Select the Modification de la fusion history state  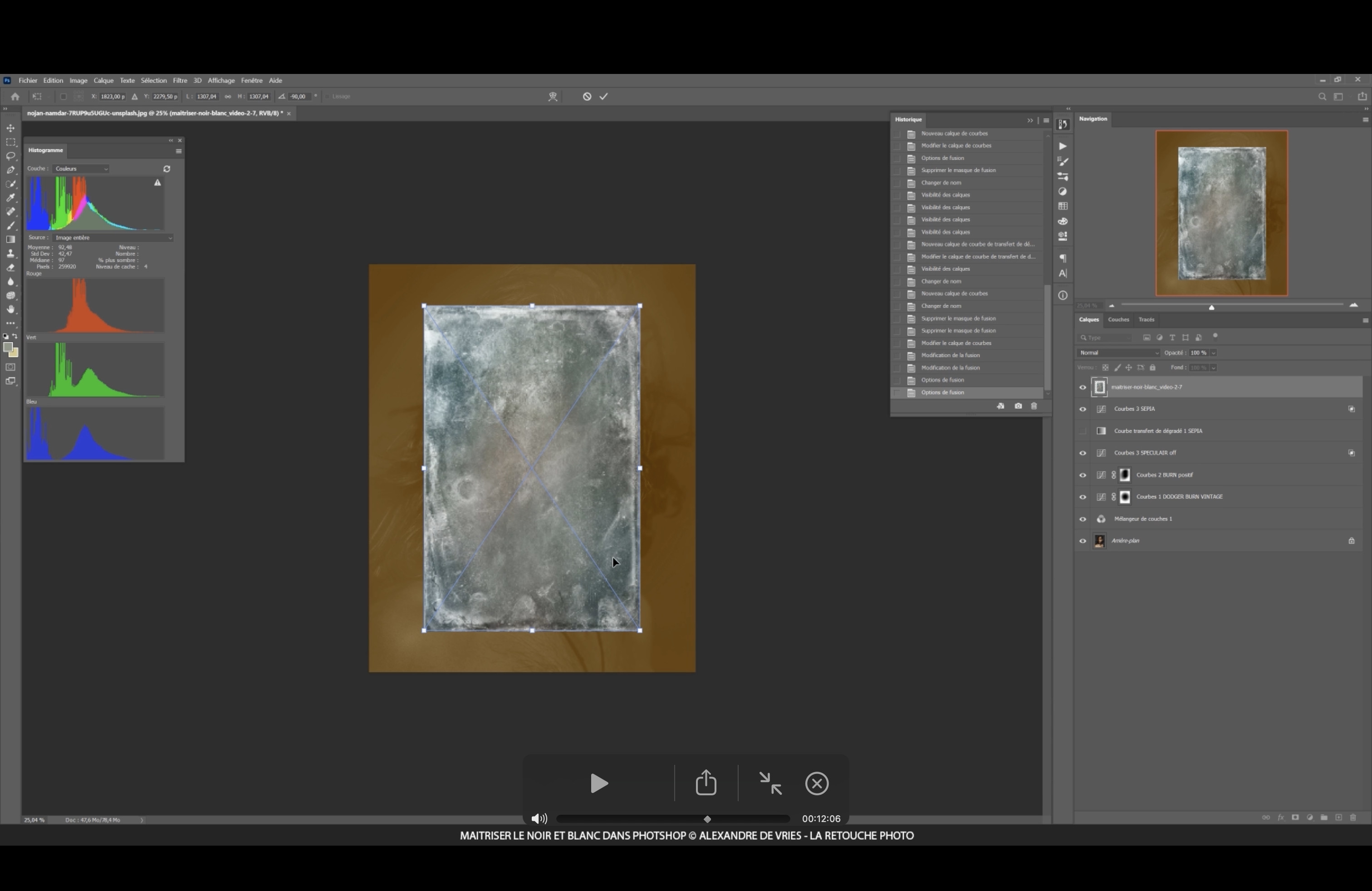click(950, 356)
